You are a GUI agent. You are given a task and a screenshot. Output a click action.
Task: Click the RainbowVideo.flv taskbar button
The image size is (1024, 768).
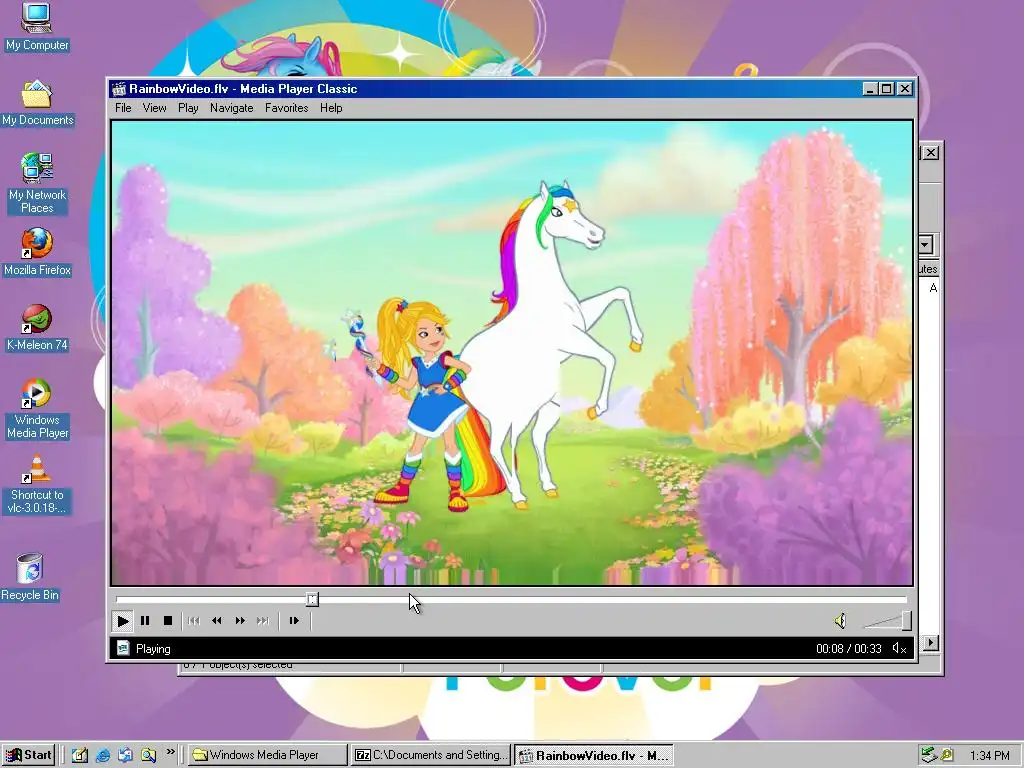click(x=594, y=756)
